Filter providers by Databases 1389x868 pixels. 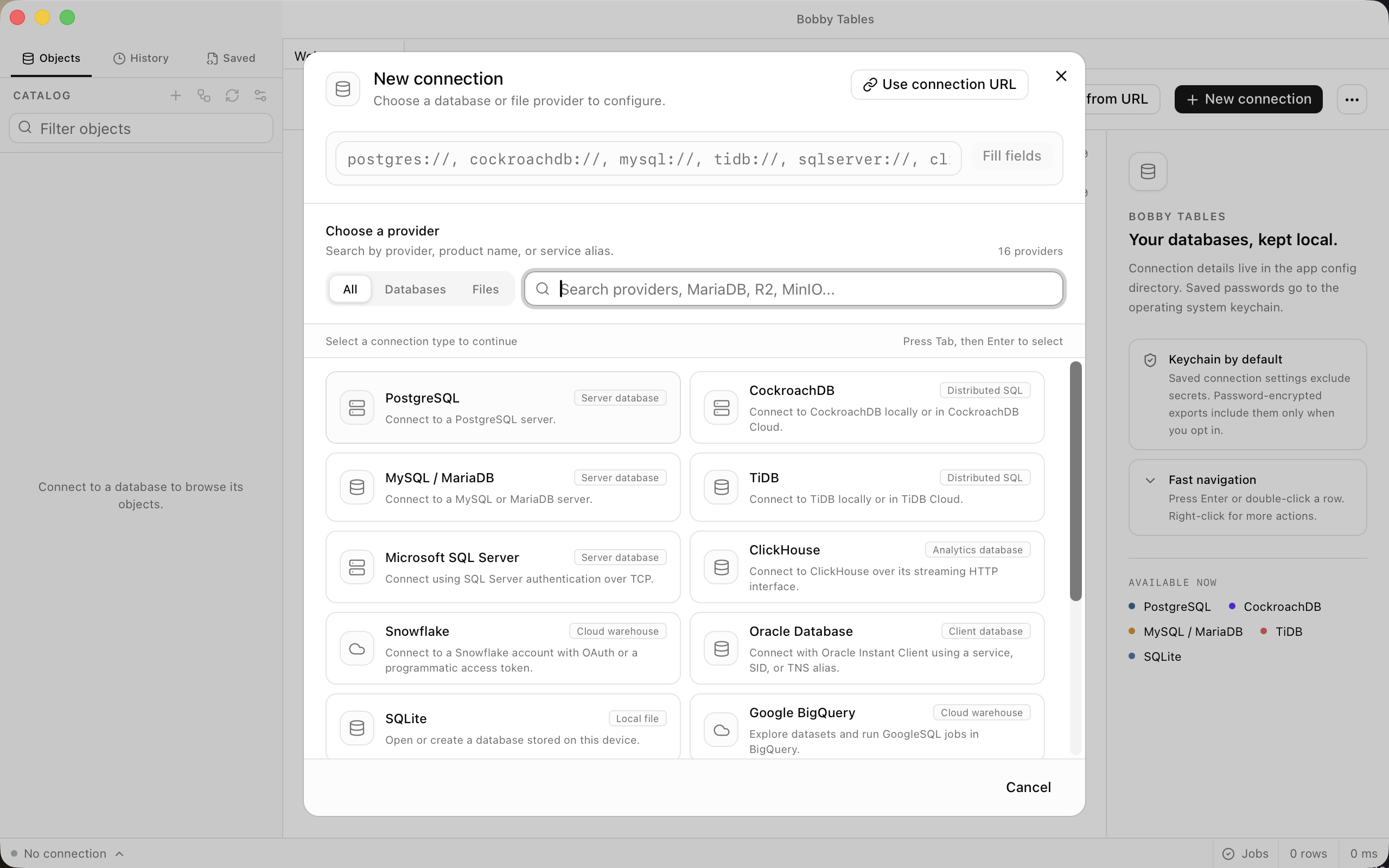pos(415,289)
